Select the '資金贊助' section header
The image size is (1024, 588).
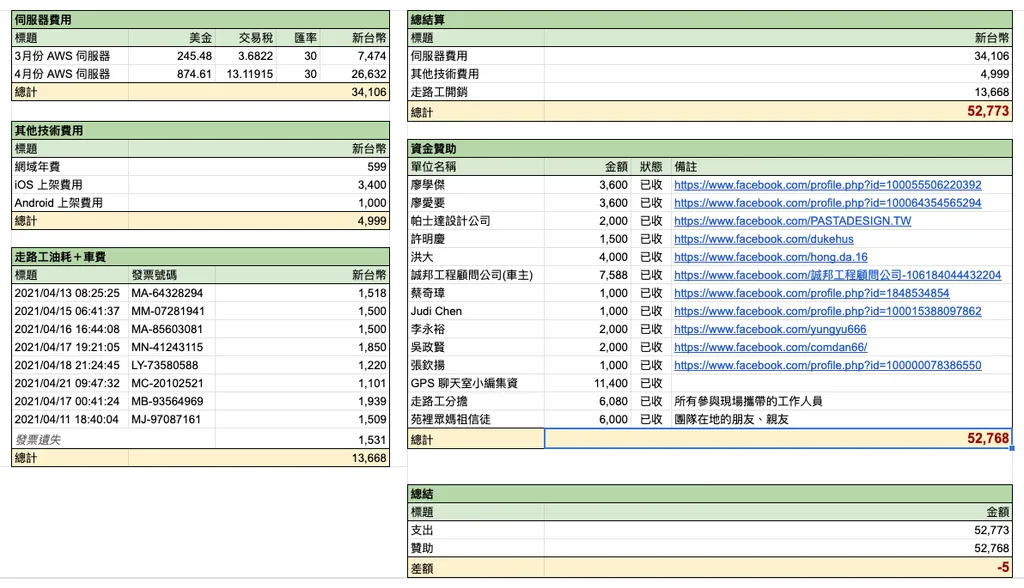[x=710, y=148]
